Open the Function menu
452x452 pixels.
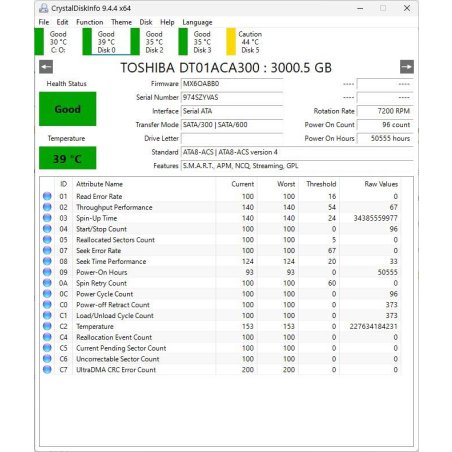tap(90, 22)
